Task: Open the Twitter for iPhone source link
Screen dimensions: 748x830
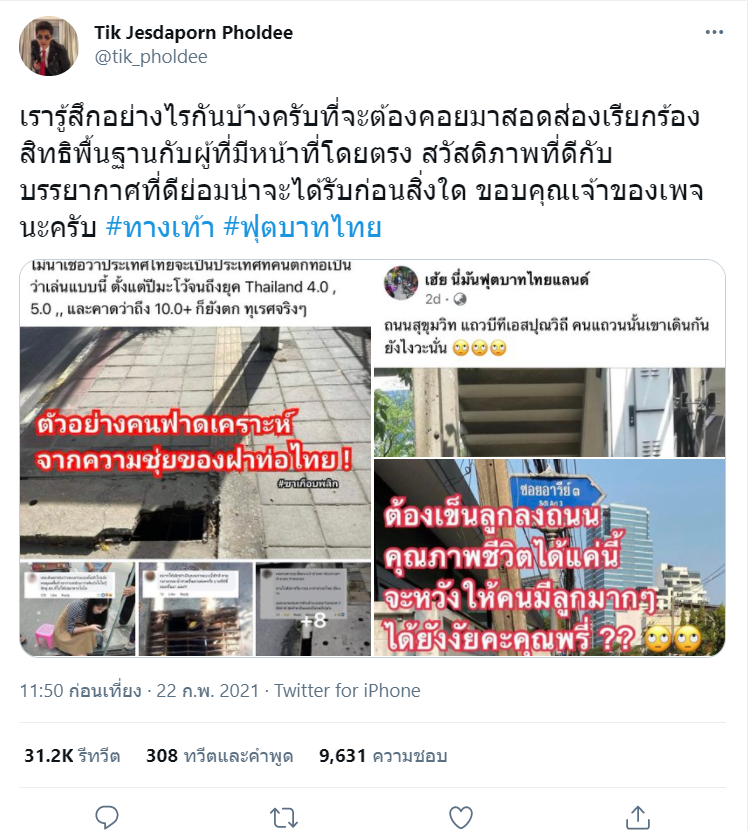Action: 347,690
